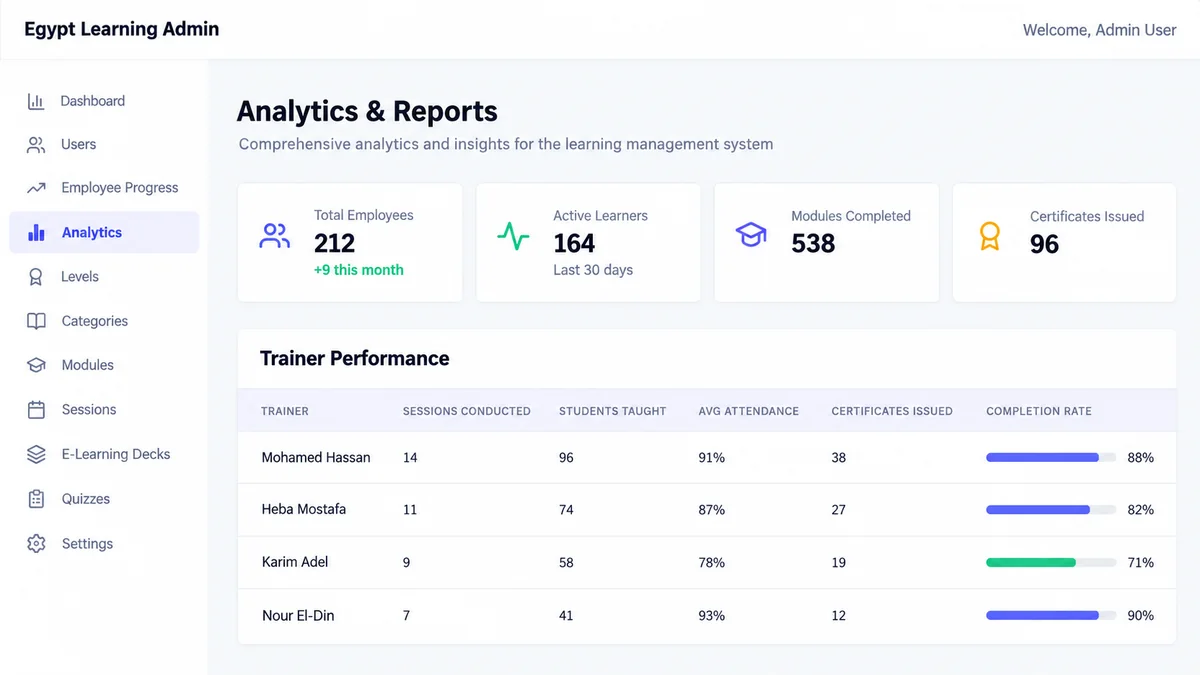
Task: Click the 88% completion rate value
Action: click(1141, 457)
